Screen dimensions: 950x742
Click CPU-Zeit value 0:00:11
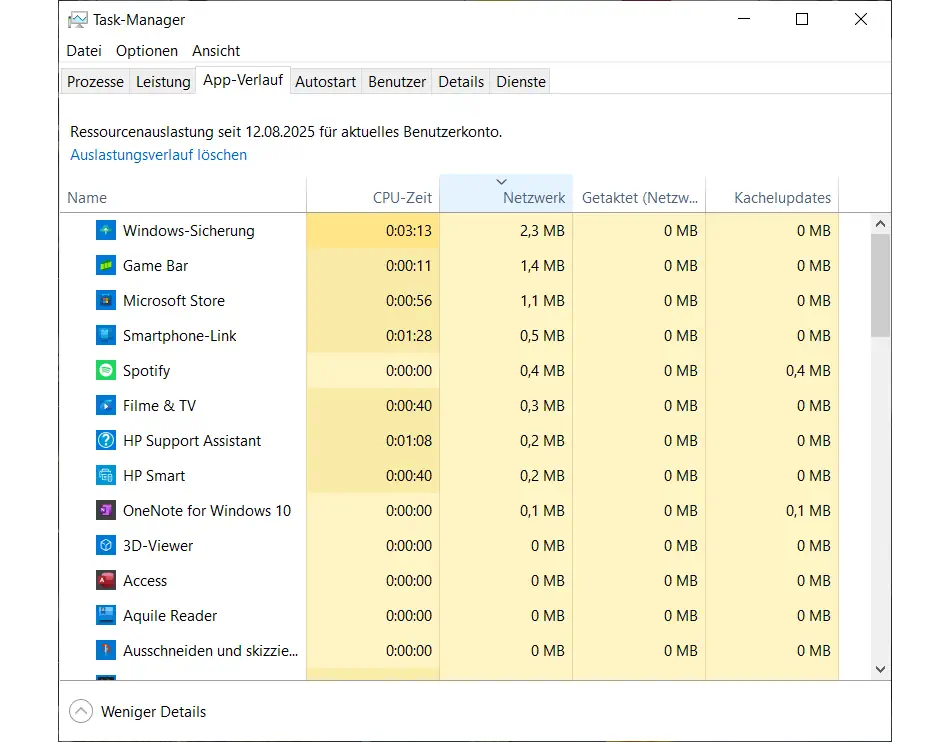[409, 266]
